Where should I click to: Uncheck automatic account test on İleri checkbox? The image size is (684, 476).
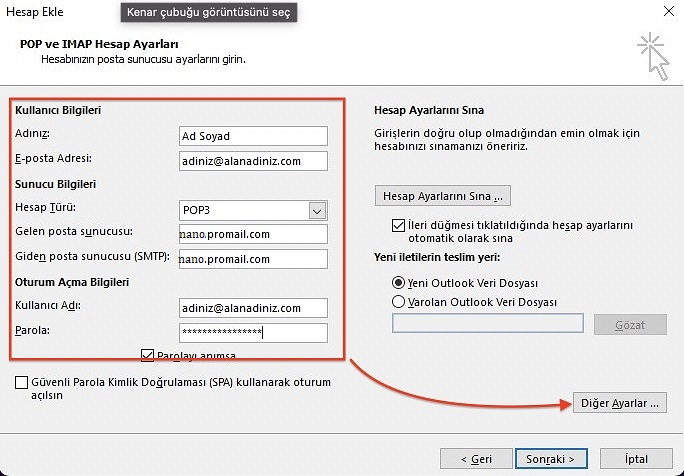[398, 226]
